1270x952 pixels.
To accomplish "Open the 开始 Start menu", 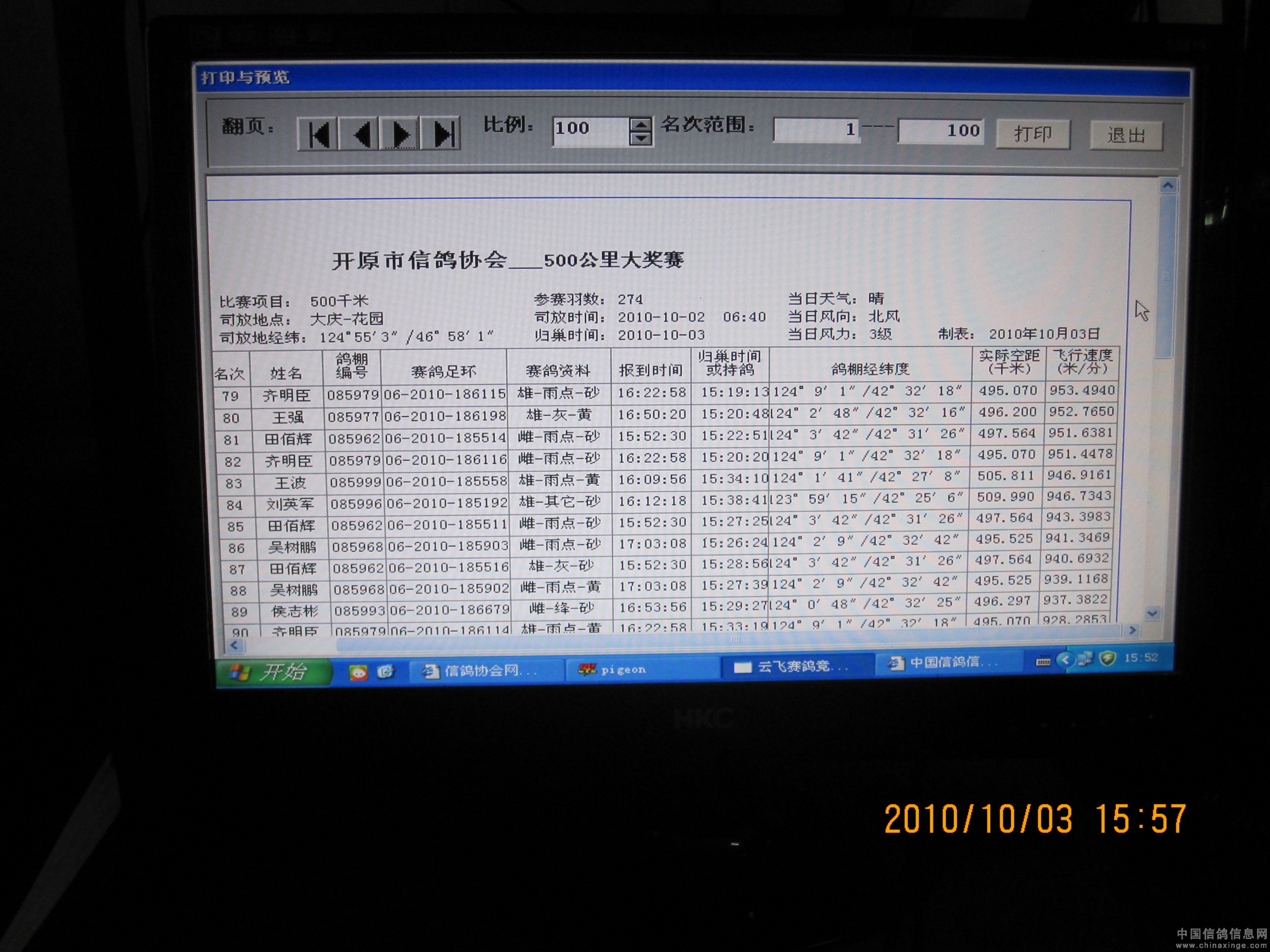I will click(274, 672).
